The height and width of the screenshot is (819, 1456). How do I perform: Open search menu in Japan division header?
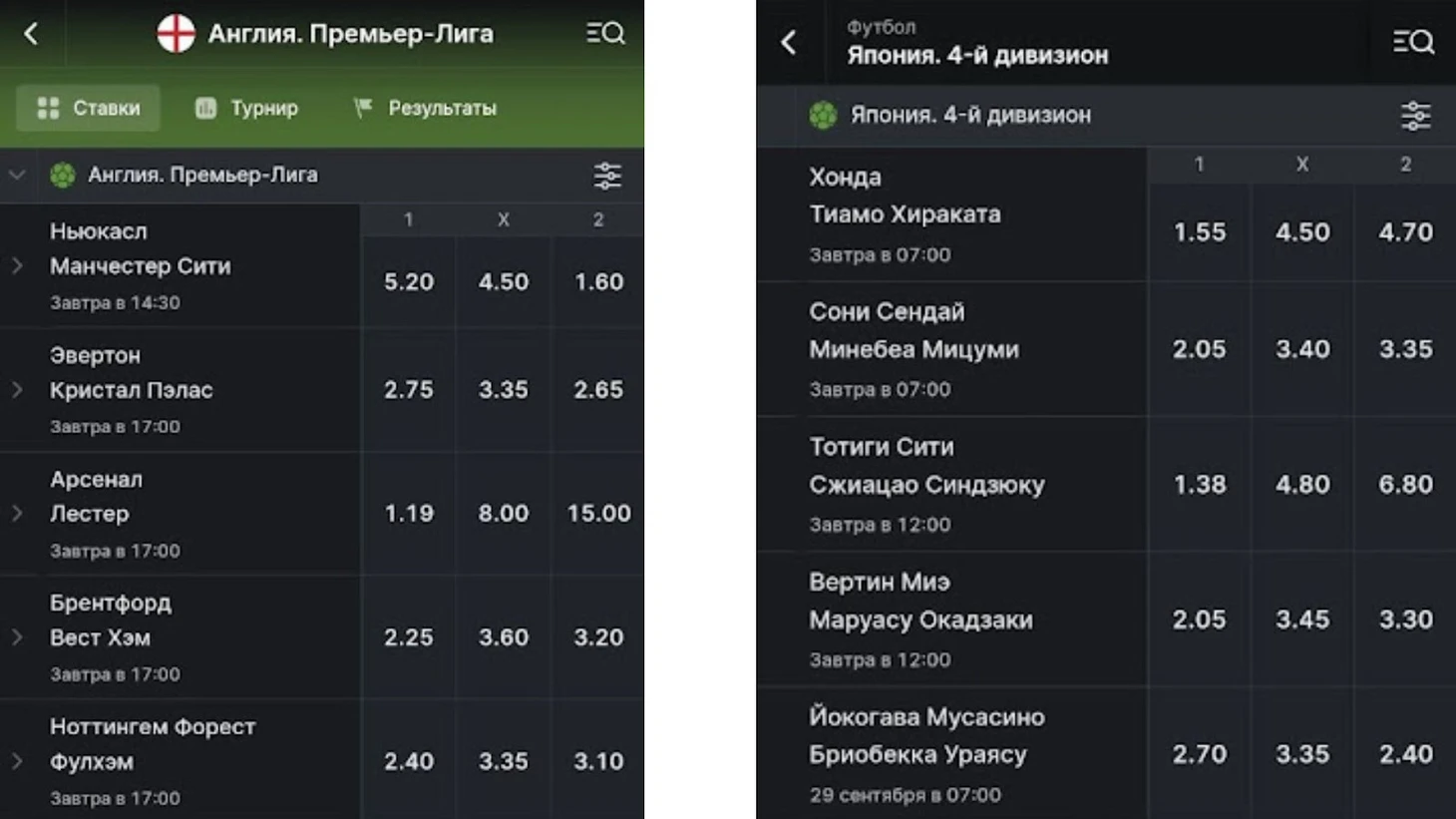pyautogui.click(x=1413, y=41)
